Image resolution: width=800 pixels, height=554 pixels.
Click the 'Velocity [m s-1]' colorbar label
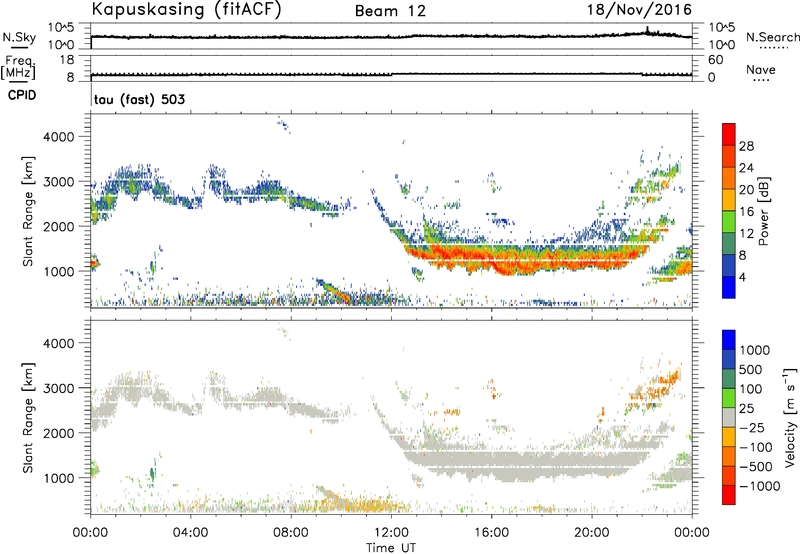[x=790, y=417]
